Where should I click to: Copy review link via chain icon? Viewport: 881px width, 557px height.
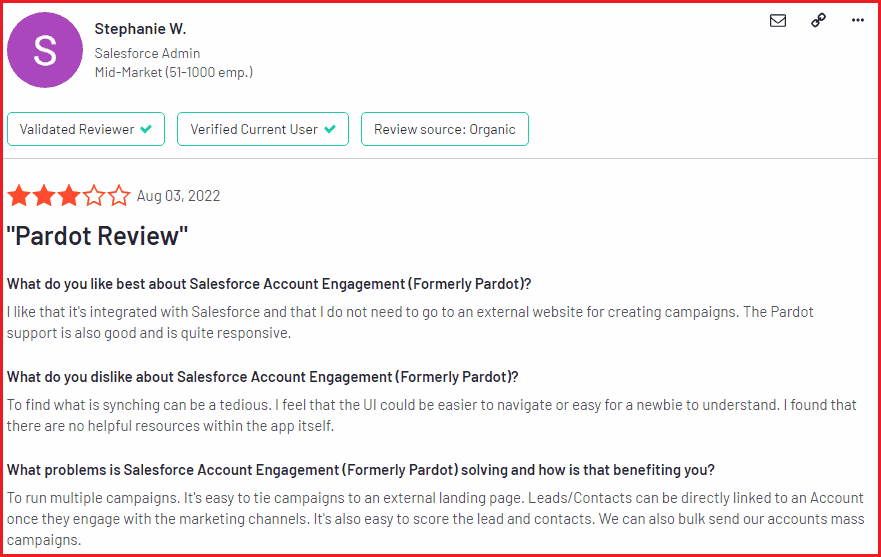point(818,20)
